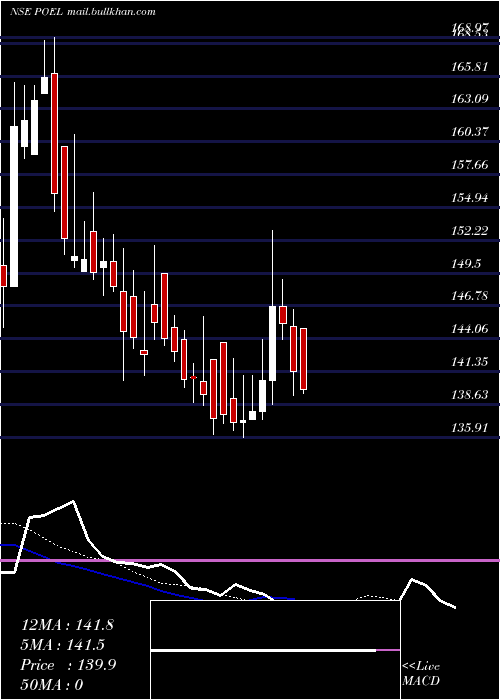The height and width of the screenshot is (700, 500).
Task: Click the '12MA : 141.8' readout
Action: tap(67, 625)
